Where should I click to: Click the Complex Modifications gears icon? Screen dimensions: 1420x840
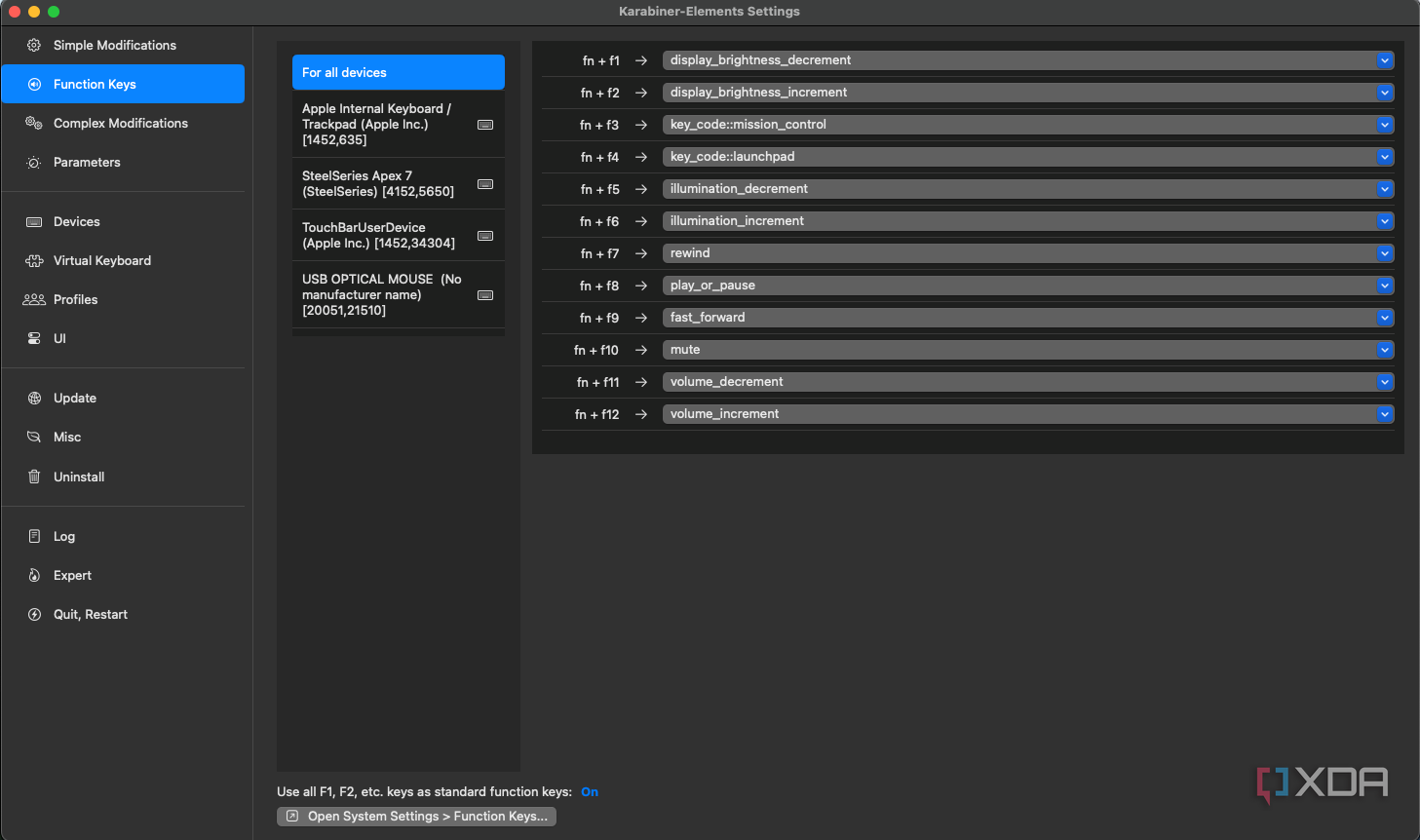[34, 124]
